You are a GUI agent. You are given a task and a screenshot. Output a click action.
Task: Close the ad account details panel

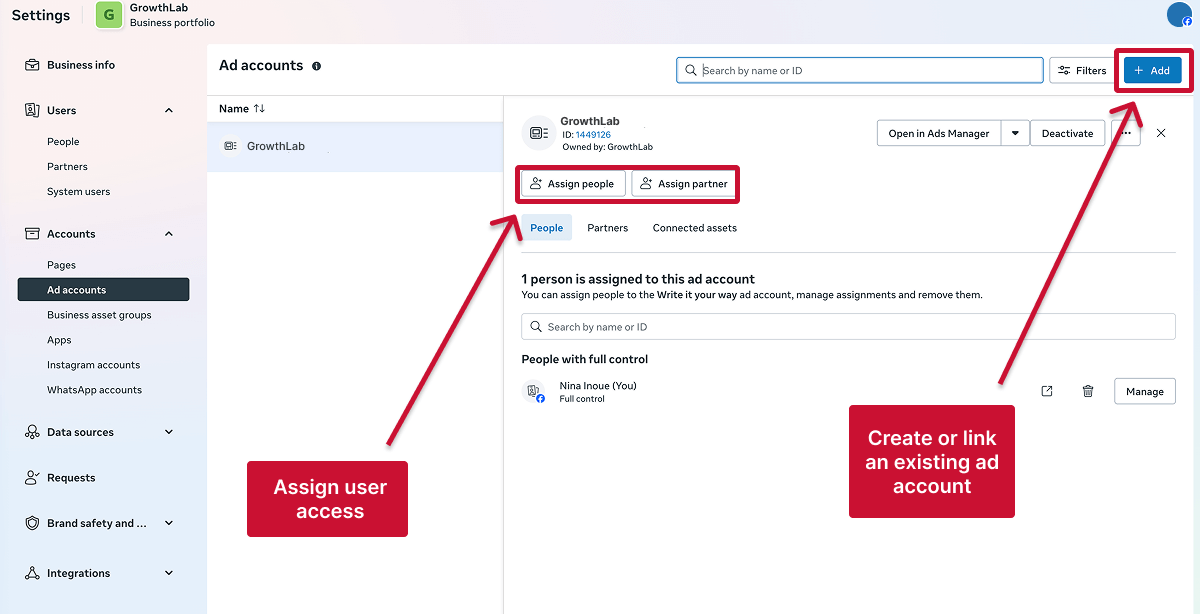click(x=1161, y=133)
